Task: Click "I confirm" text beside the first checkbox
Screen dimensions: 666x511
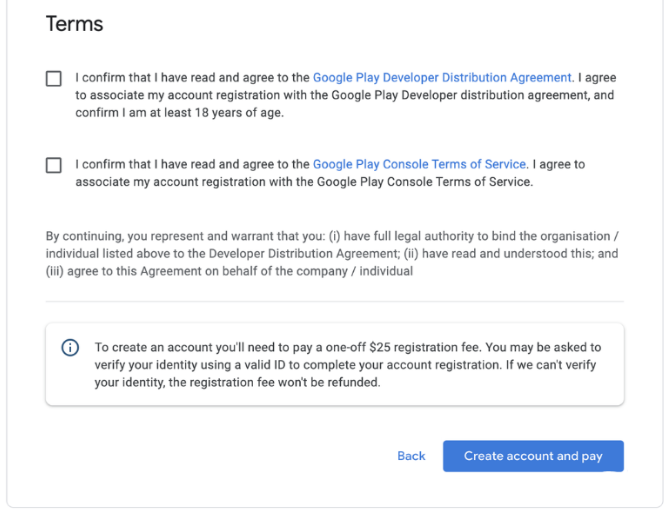Action: tap(98, 77)
